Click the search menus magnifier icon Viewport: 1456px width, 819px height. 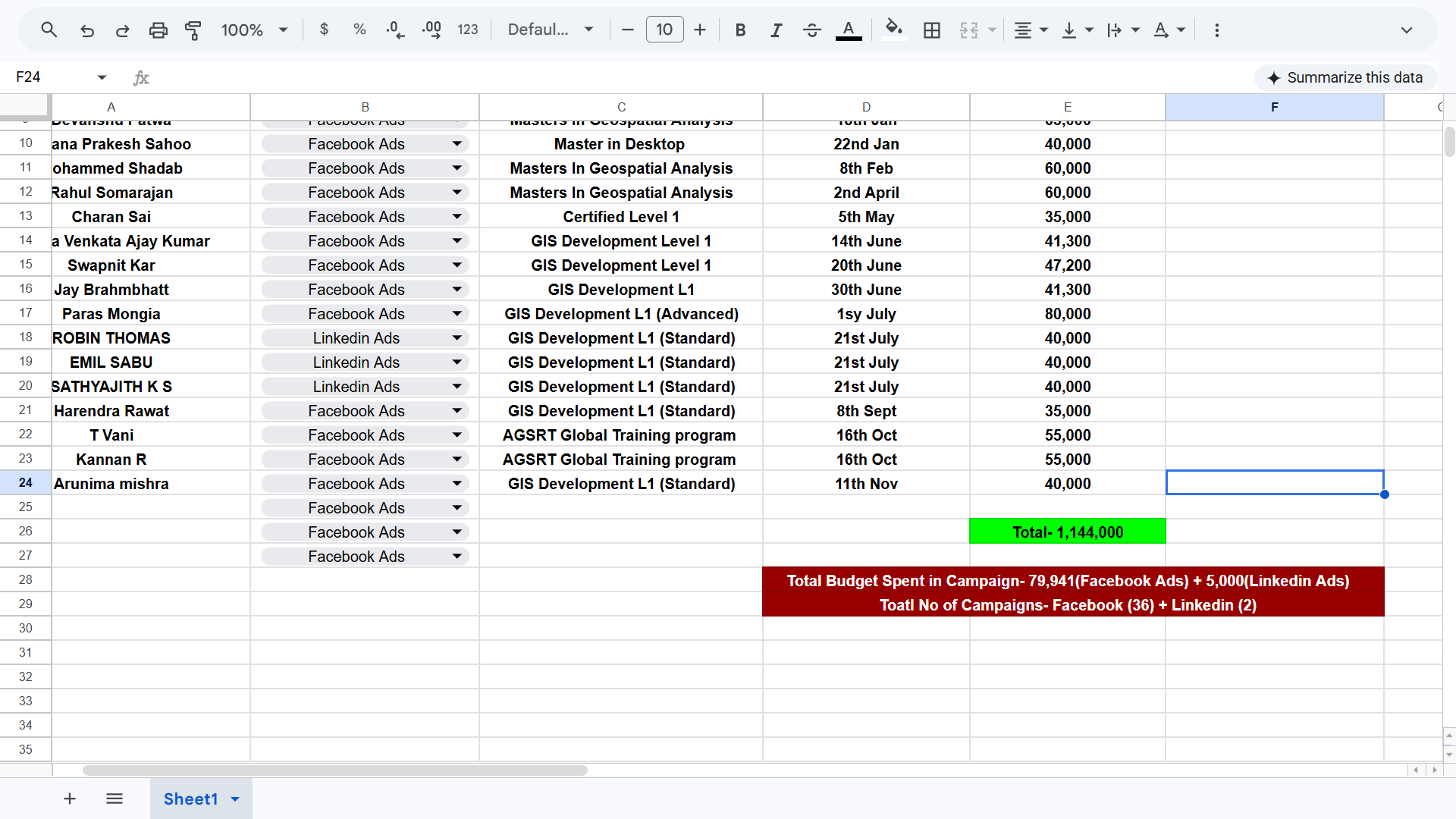pos(49,30)
